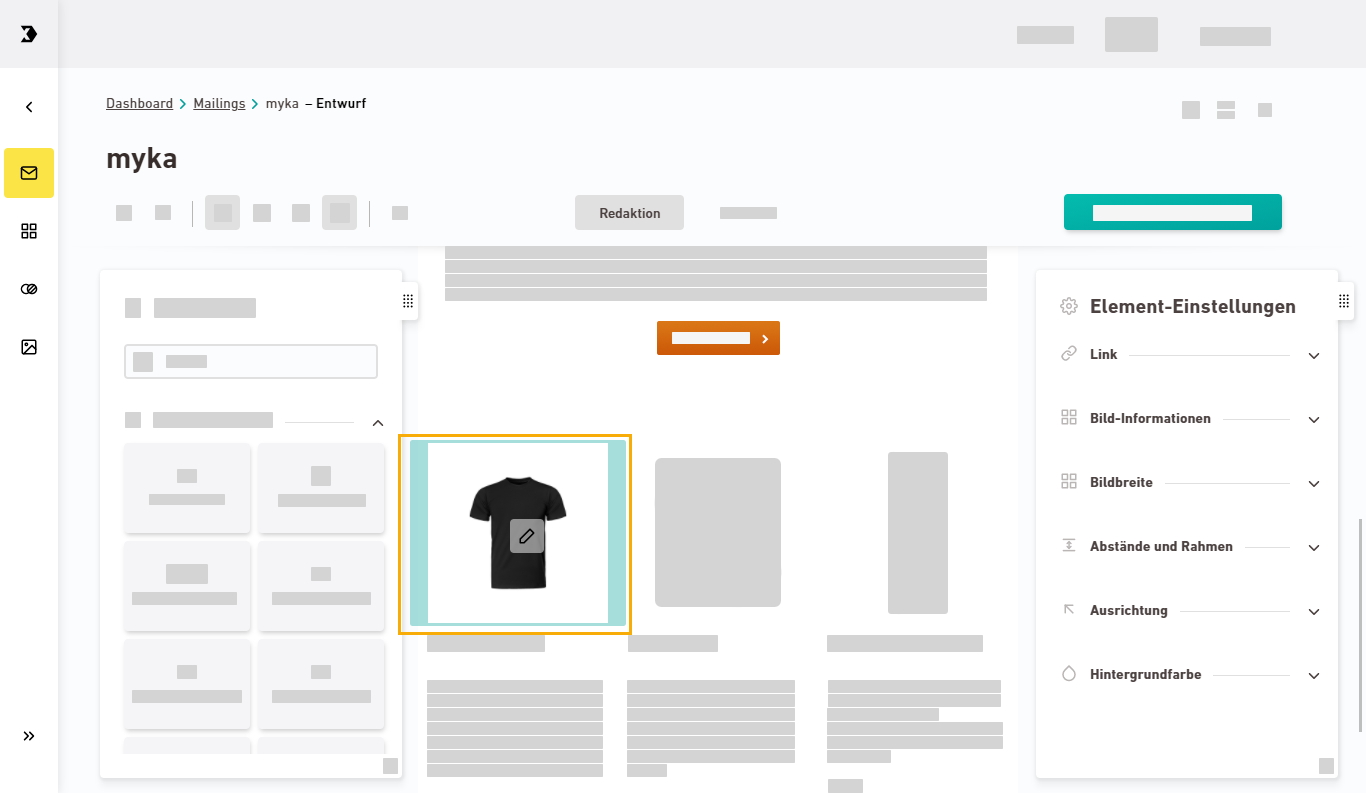Click the drag handle on left elements panel
Image resolution: width=1366 pixels, height=793 pixels.
407,301
